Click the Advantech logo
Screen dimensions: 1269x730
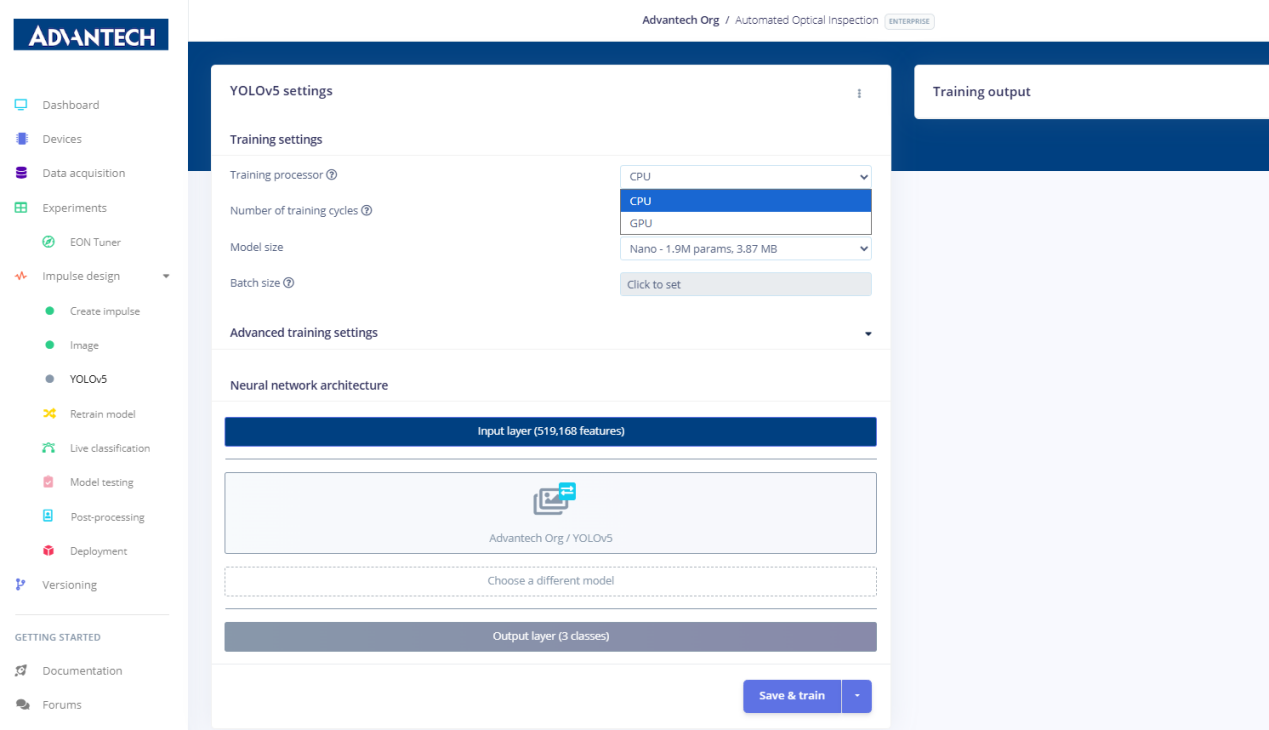click(x=91, y=34)
